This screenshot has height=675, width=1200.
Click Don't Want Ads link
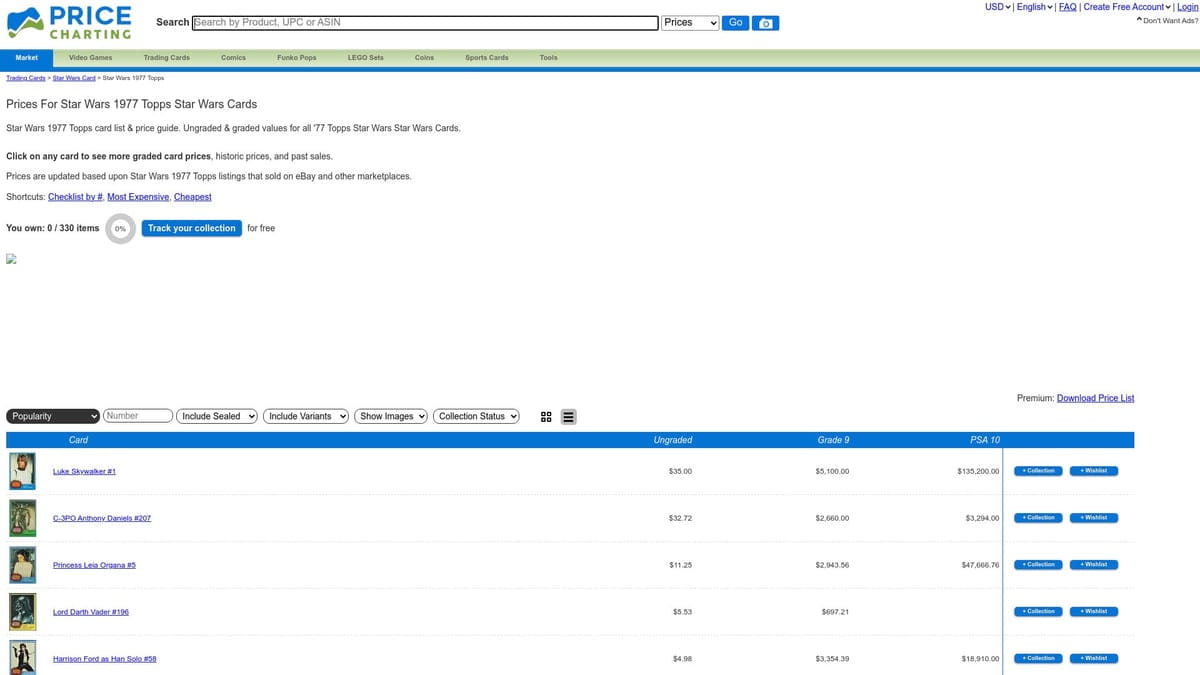pyautogui.click(x=1168, y=20)
